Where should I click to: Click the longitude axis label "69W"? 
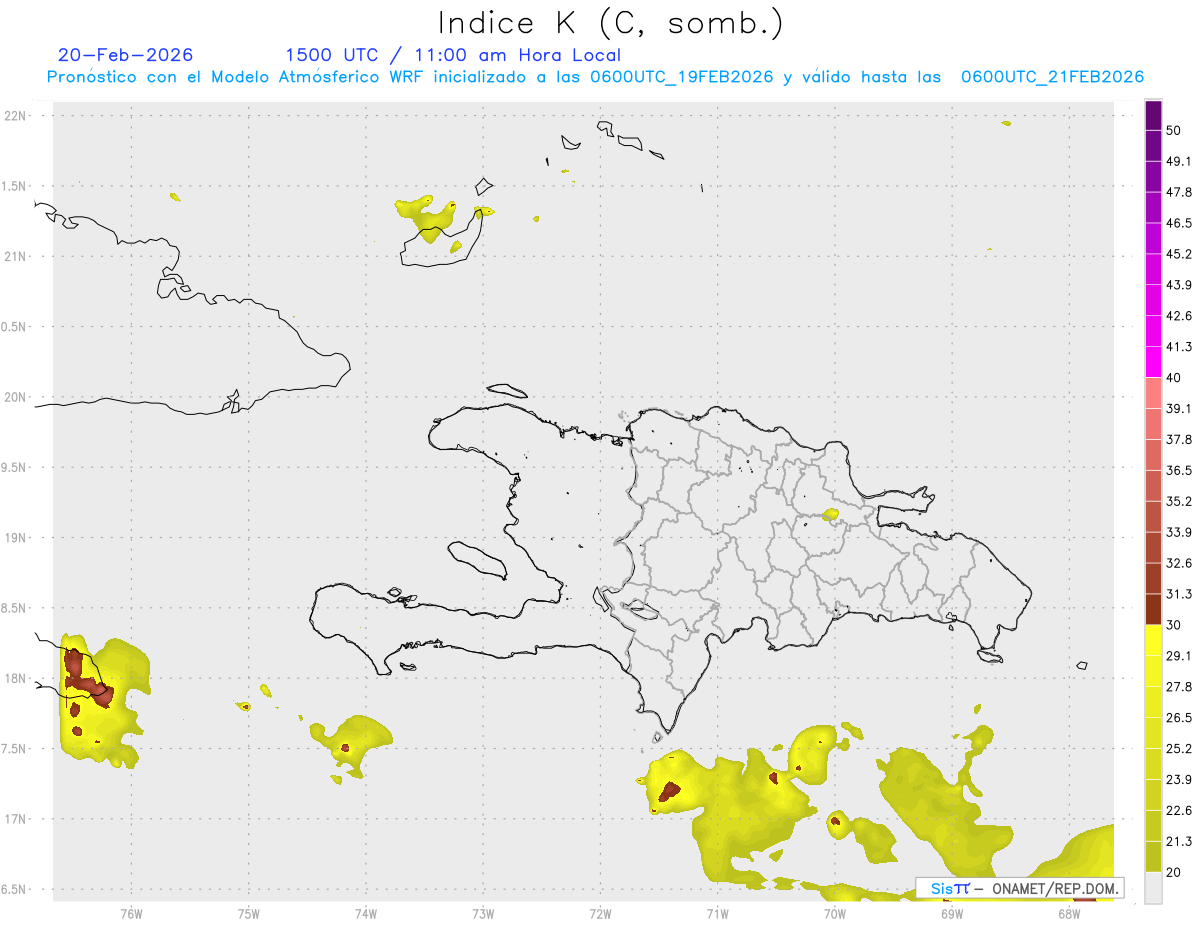(x=952, y=913)
